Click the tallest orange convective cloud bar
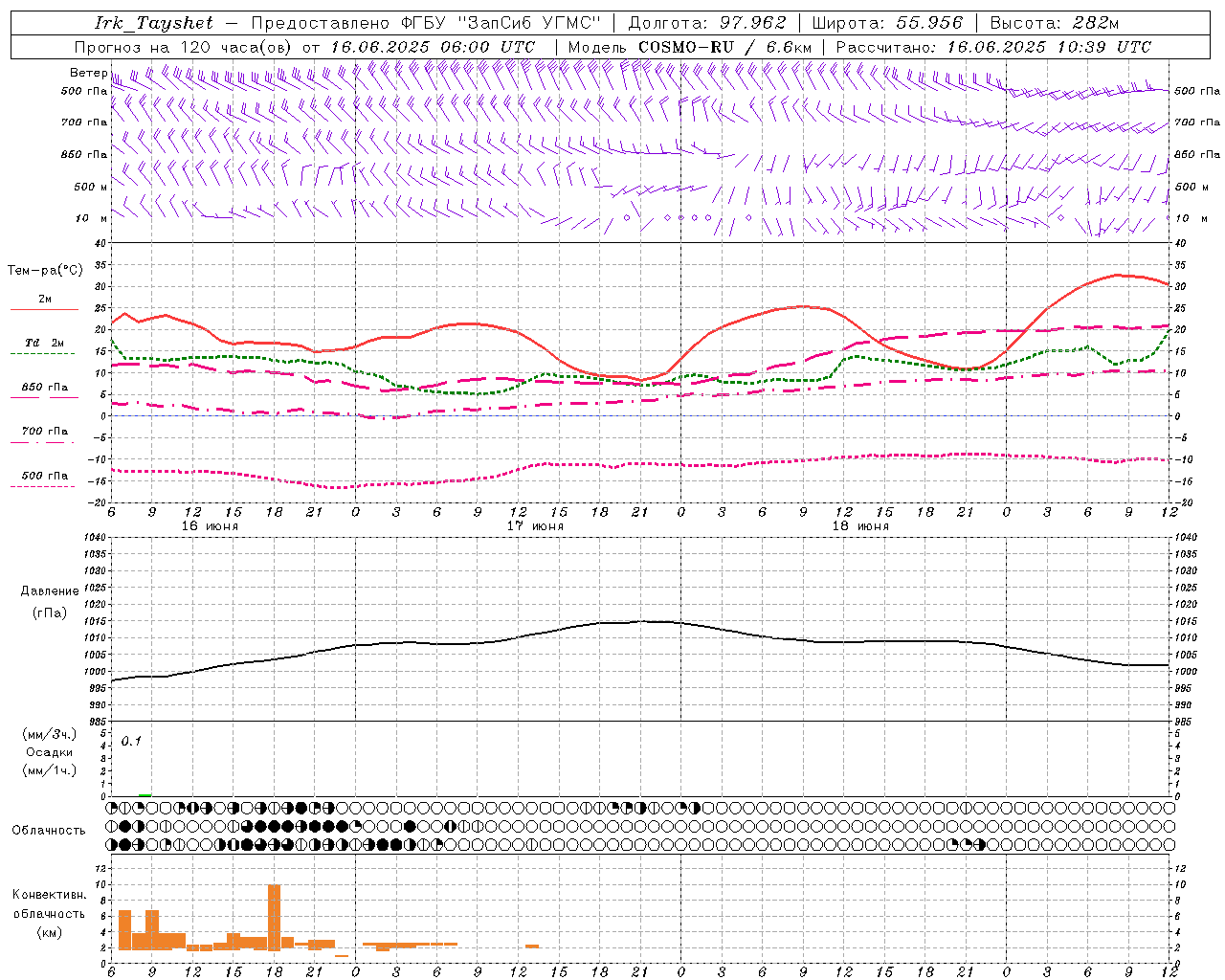Screen dimensions: 1225x980 pyautogui.click(x=274, y=917)
